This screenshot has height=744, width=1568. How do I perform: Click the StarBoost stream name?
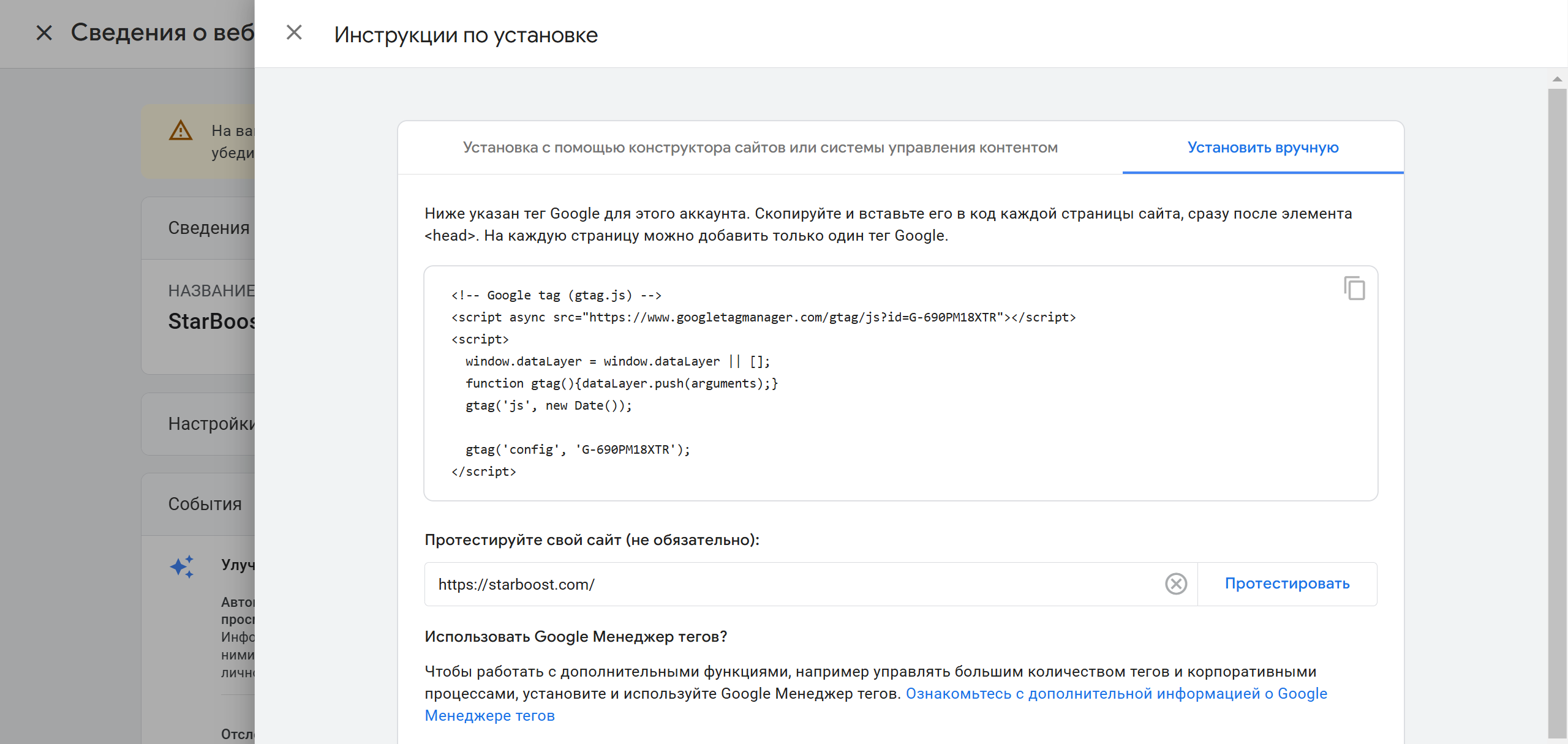[x=211, y=321]
